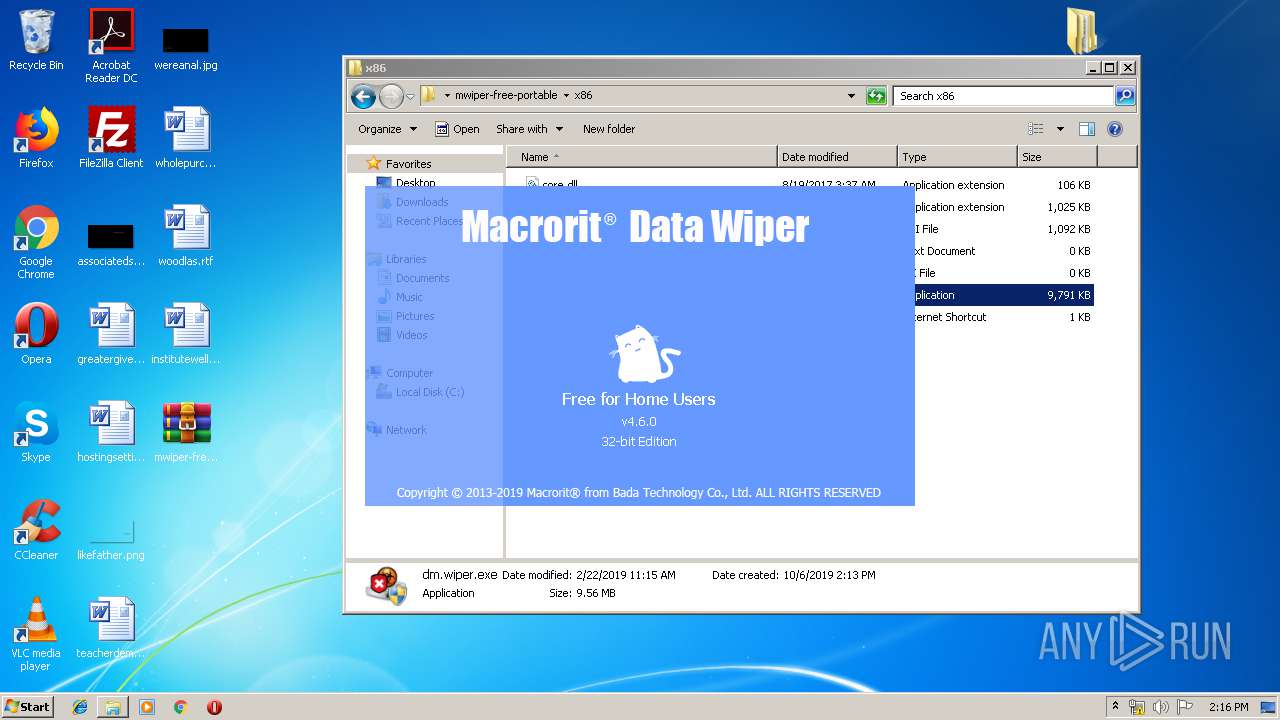Select greatergive... Word document
The width and height of the screenshot is (1280, 720).
pyautogui.click(x=111, y=334)
